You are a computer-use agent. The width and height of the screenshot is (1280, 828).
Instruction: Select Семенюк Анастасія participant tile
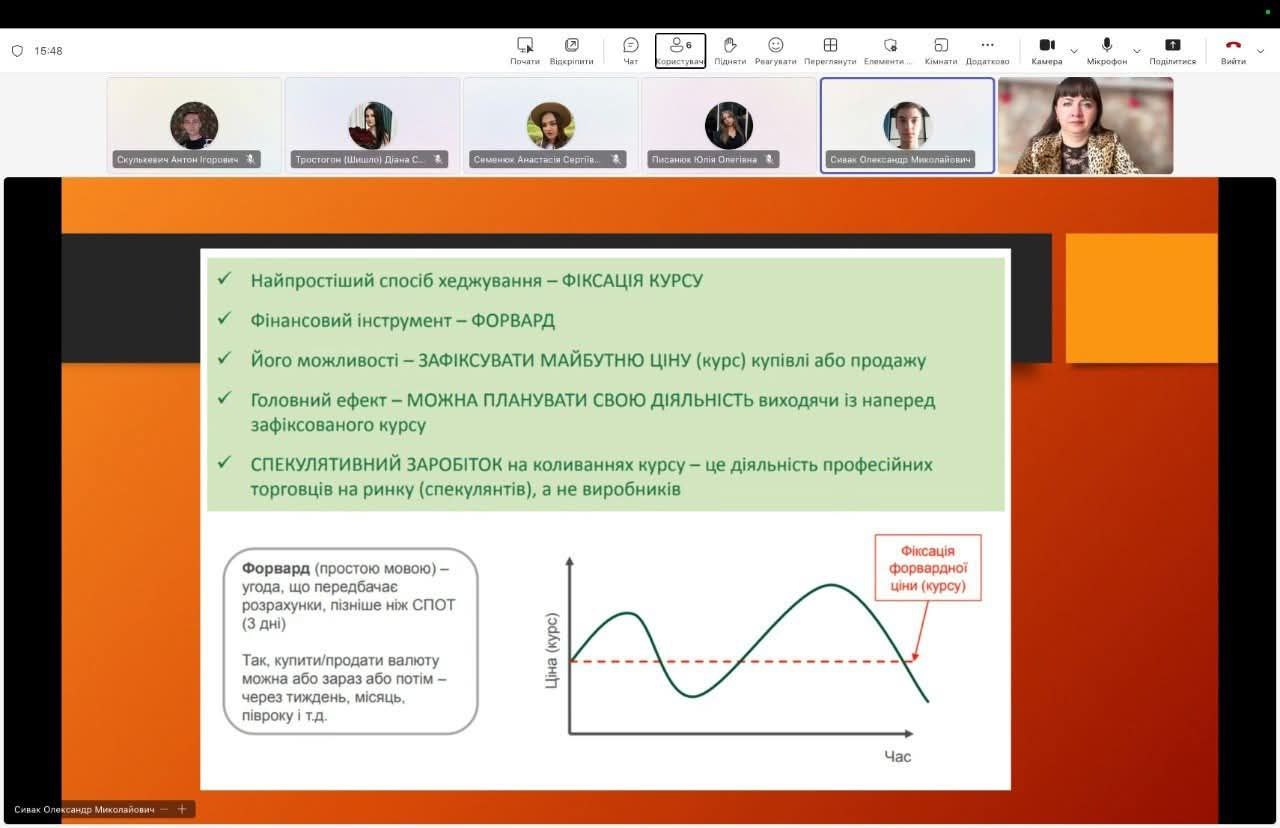[x=550, y=126]
